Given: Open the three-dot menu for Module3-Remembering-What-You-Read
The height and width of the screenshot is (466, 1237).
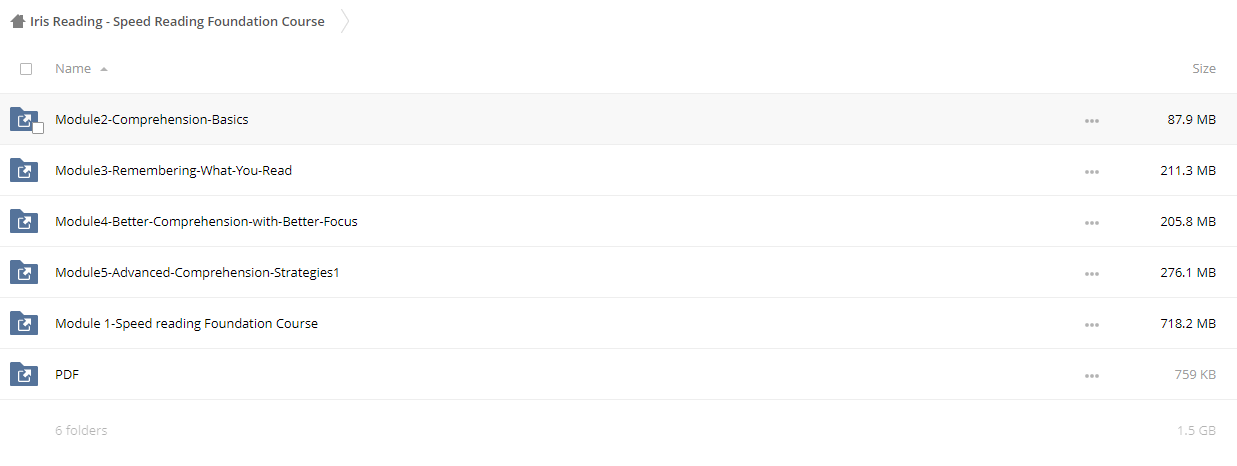Looking at the screenshot, I should (x=1091, y=171).
